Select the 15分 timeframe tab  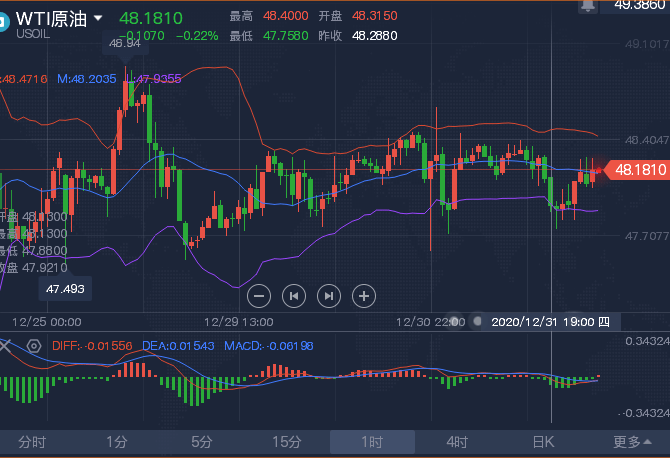287,442
